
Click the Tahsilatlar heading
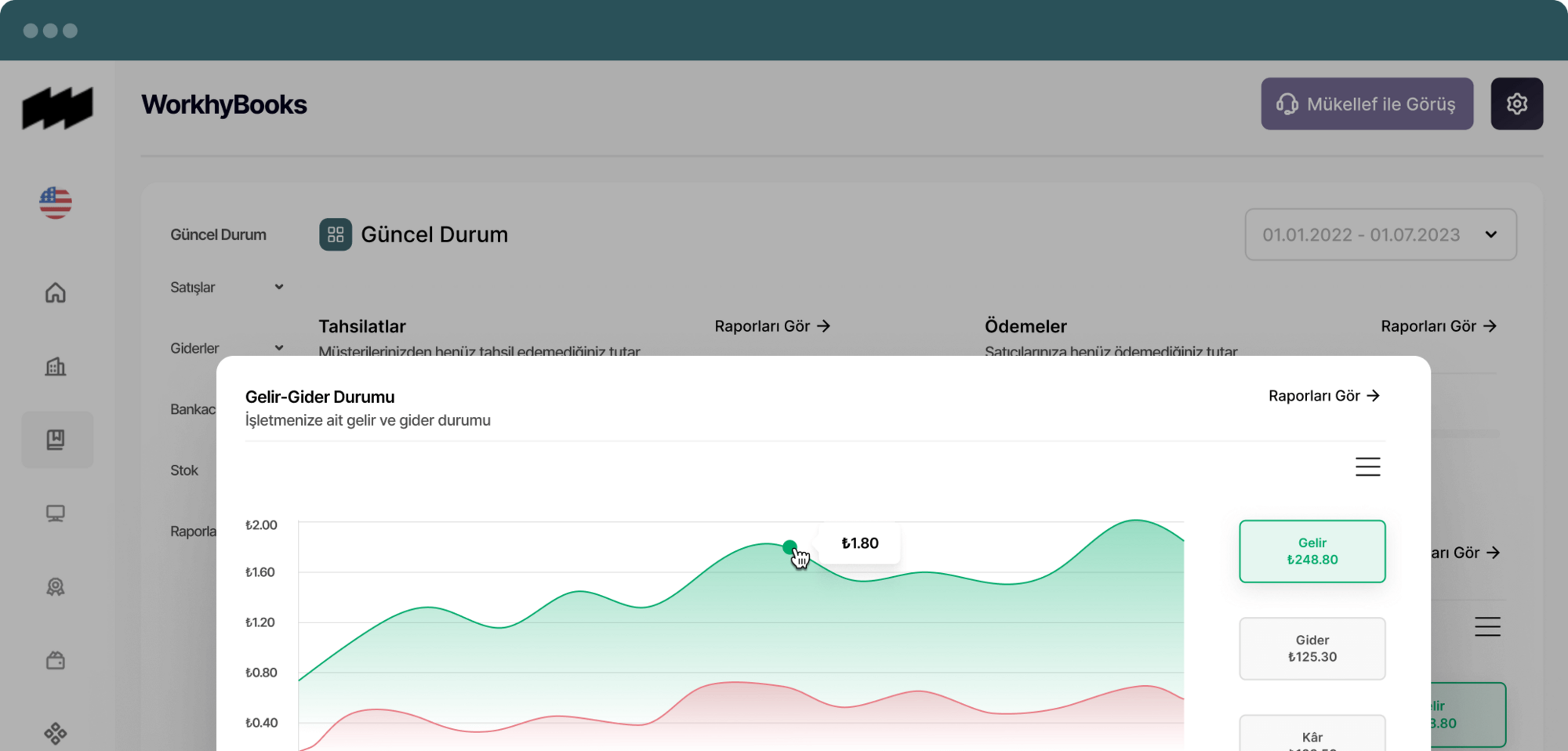[x=362, y=326]
